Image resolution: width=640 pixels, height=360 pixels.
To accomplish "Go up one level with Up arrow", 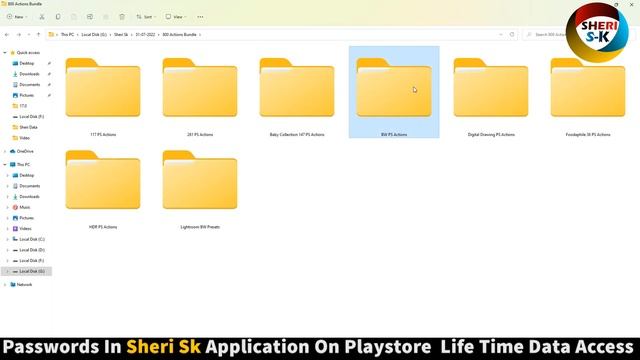I will [x=38, y=35].
